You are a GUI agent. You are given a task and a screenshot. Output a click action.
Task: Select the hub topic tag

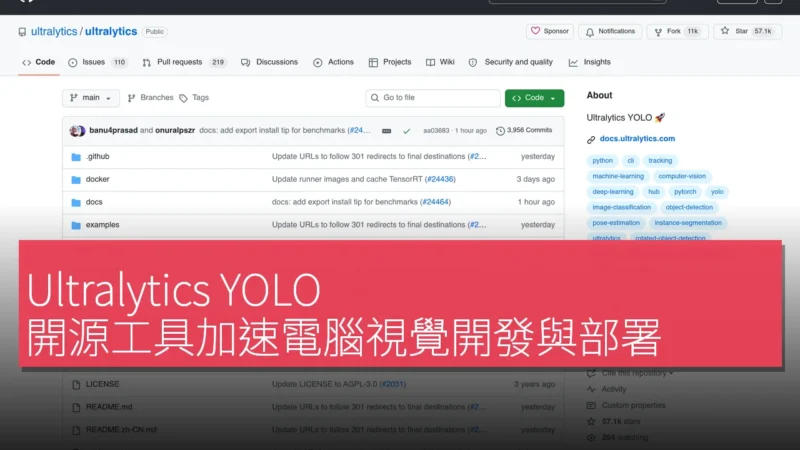click(x=654, y=192)
